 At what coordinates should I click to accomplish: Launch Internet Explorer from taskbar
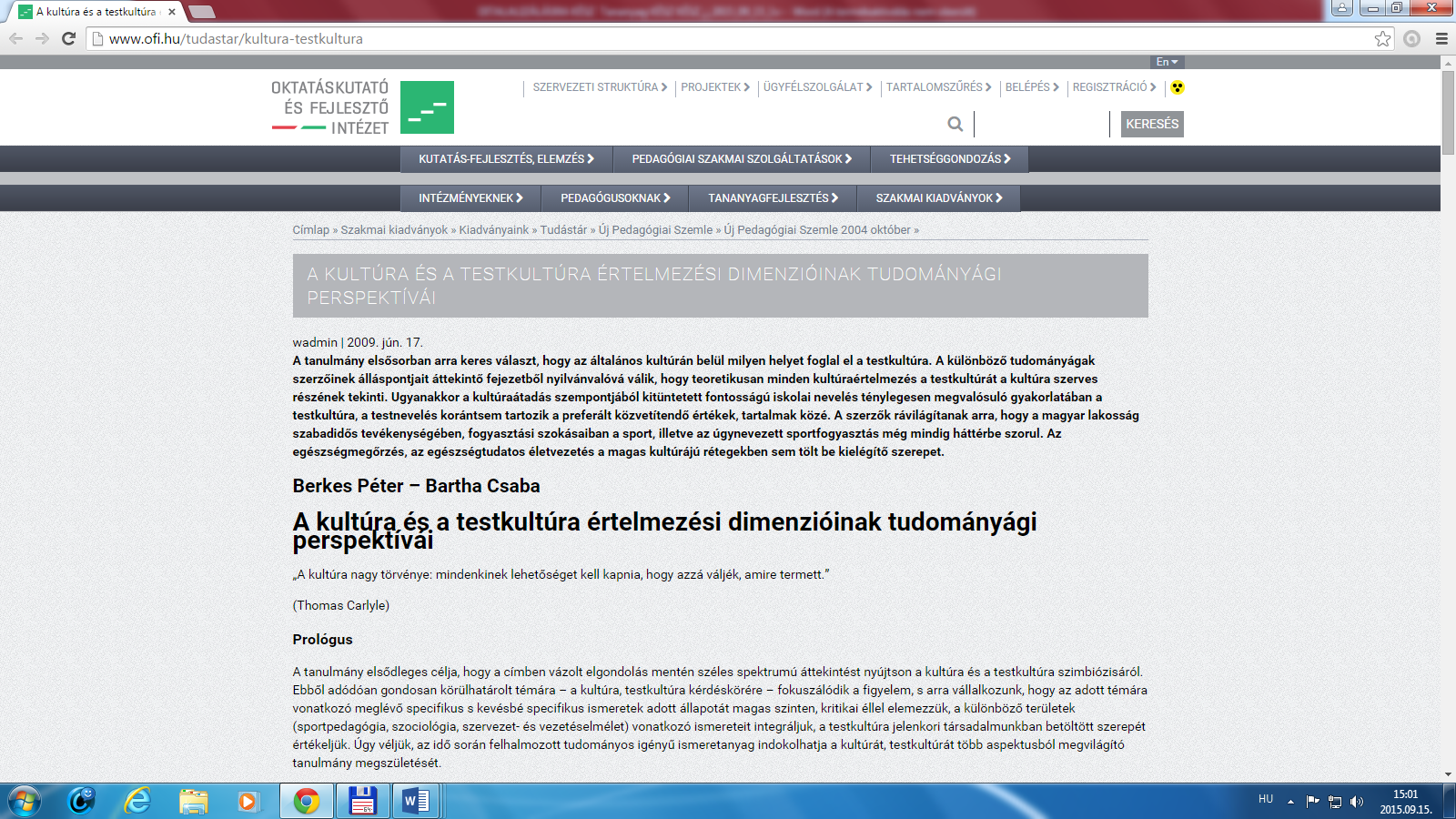tap(137, 801)
